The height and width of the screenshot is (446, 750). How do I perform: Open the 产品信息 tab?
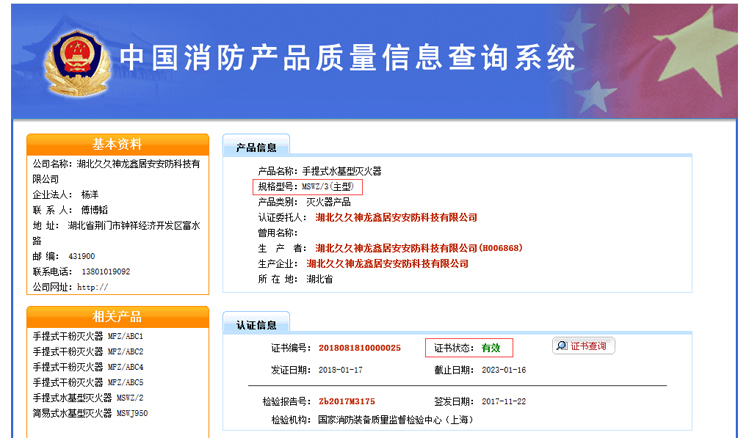(256, 147)
